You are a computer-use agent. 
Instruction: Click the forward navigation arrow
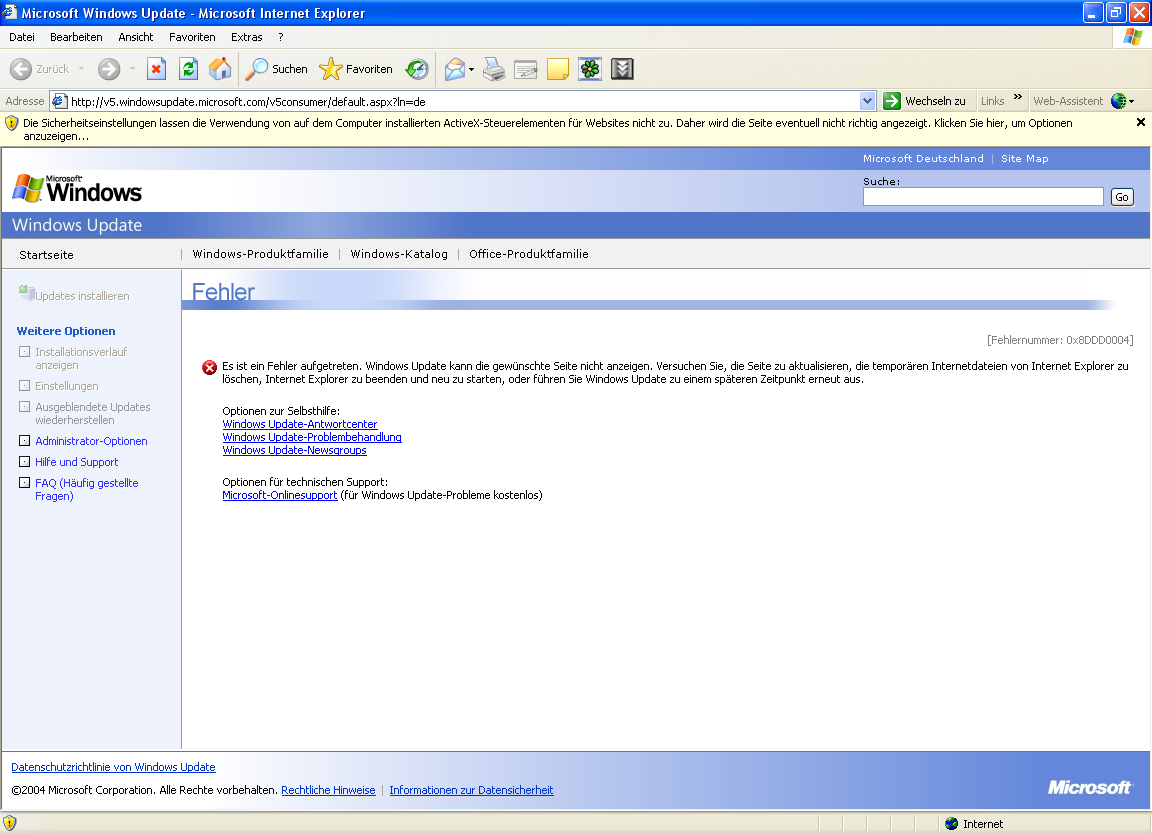(x=109, y=69)
